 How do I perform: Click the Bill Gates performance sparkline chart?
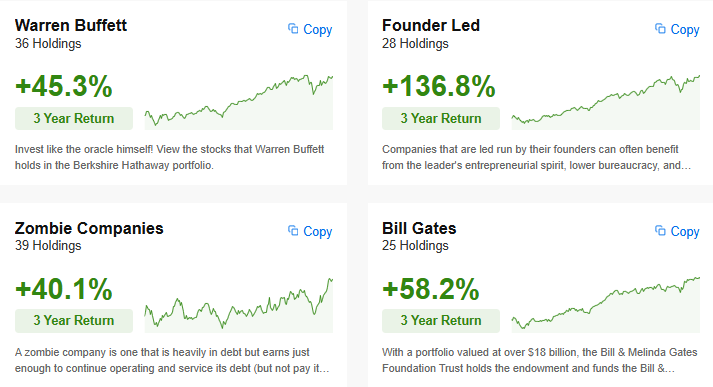coord(606,305)
